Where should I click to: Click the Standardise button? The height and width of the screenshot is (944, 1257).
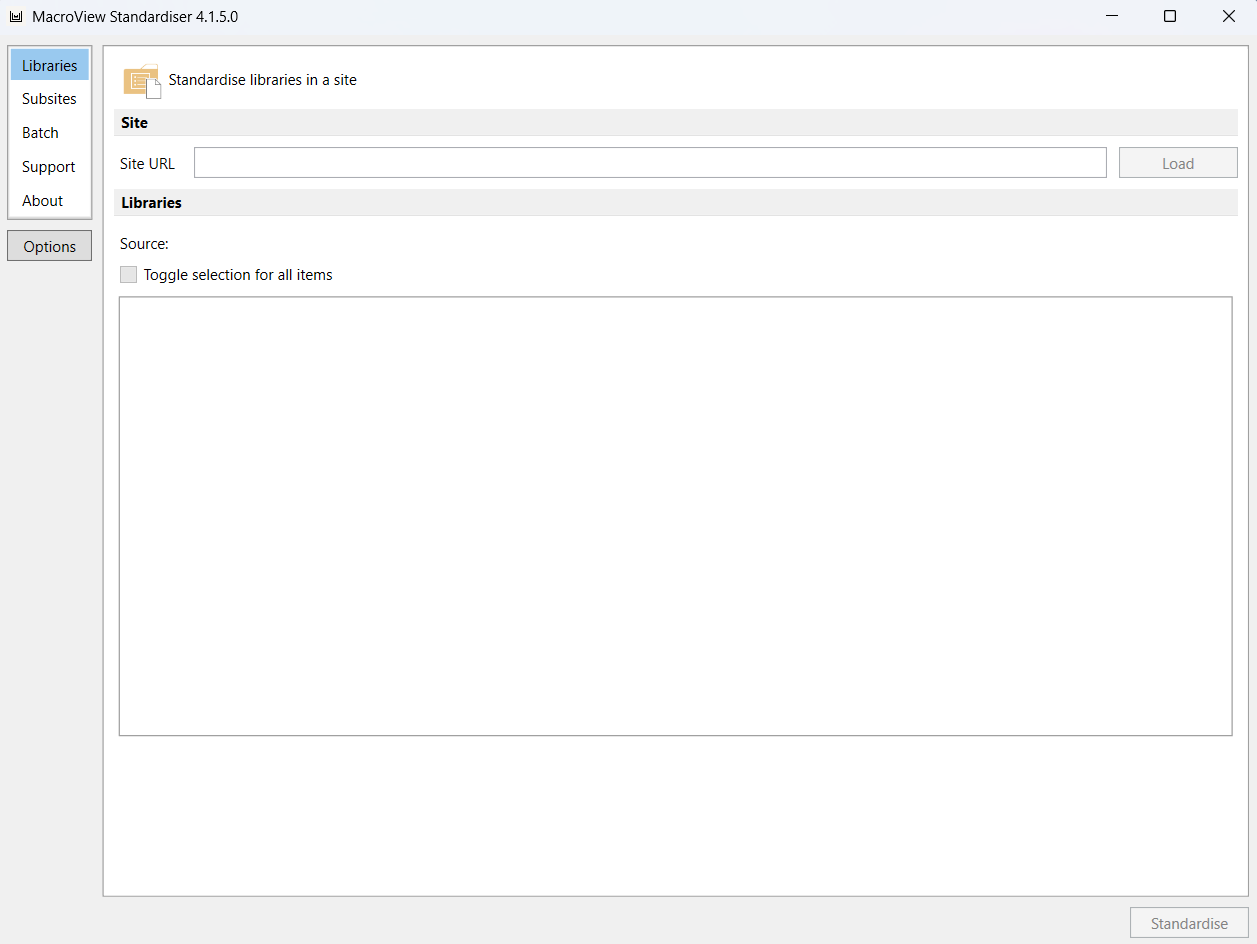coord(1189,923)
